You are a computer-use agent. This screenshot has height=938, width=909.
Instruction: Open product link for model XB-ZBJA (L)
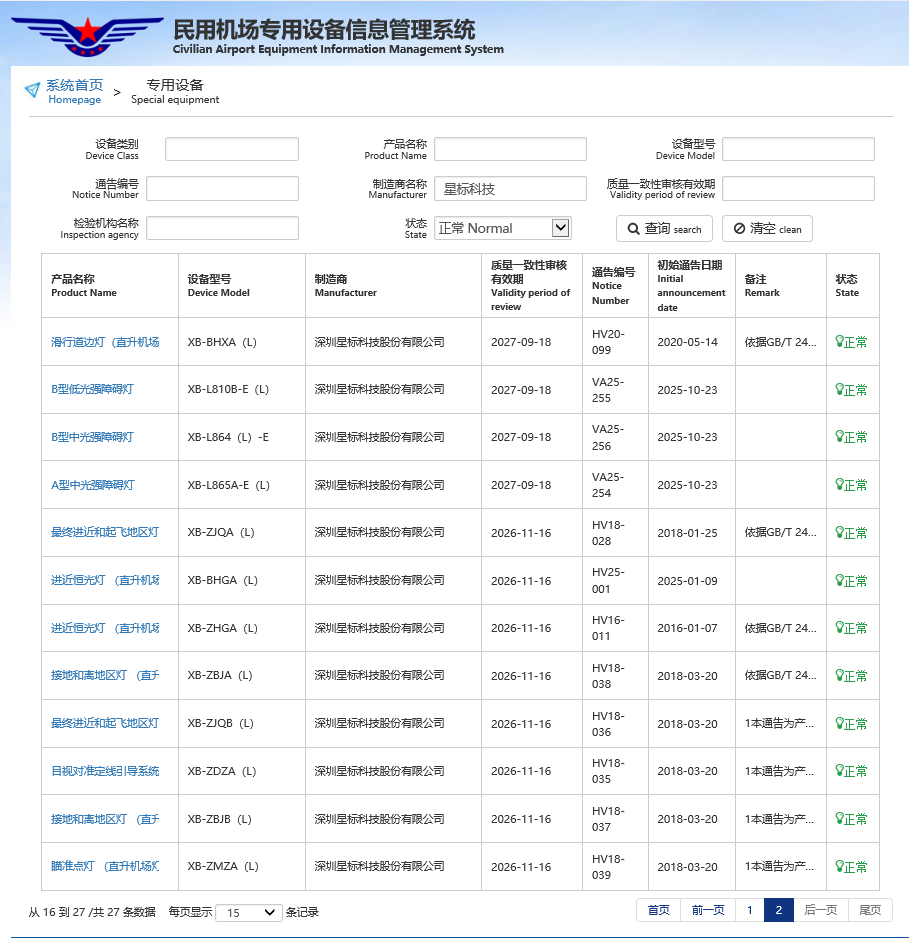(105, 675)
